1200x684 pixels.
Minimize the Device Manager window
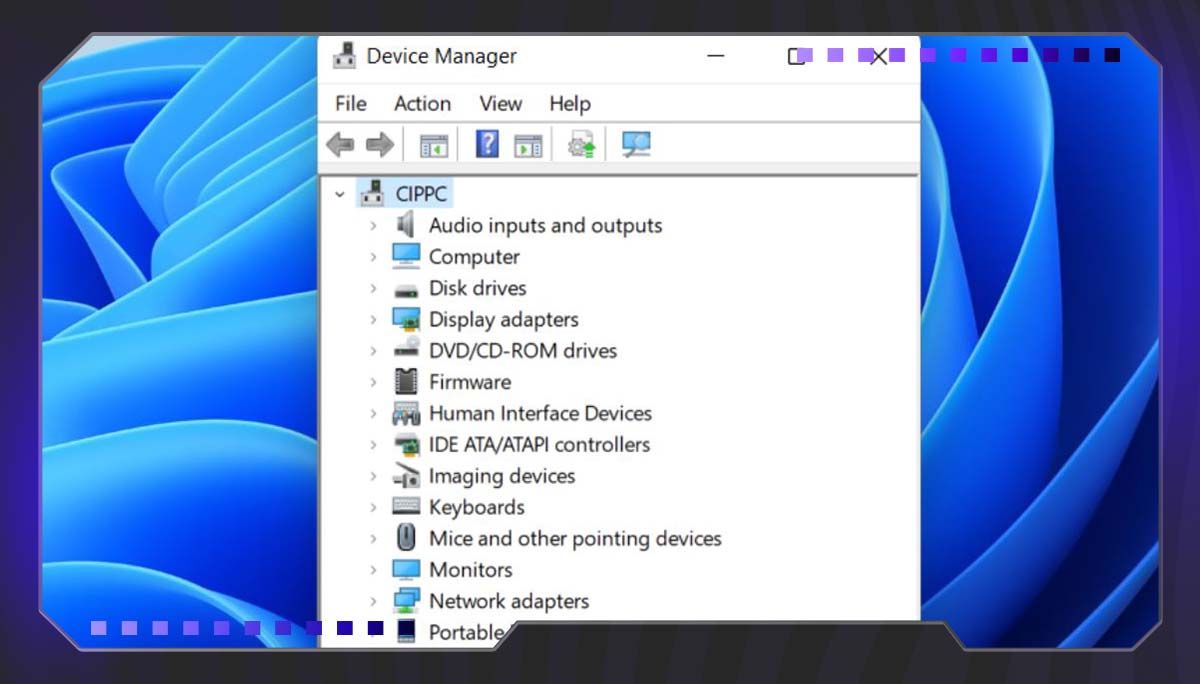click(x=715, y=57)
